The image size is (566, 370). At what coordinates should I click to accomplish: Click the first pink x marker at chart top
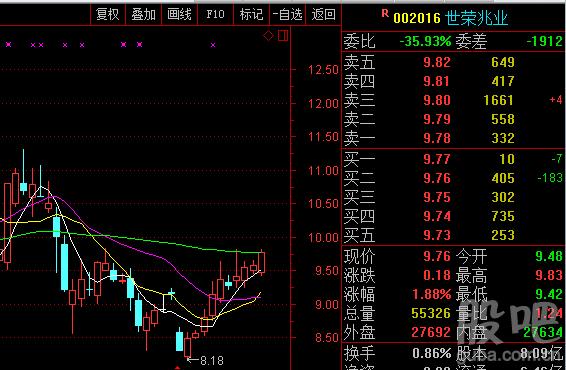tap(8, 44)
